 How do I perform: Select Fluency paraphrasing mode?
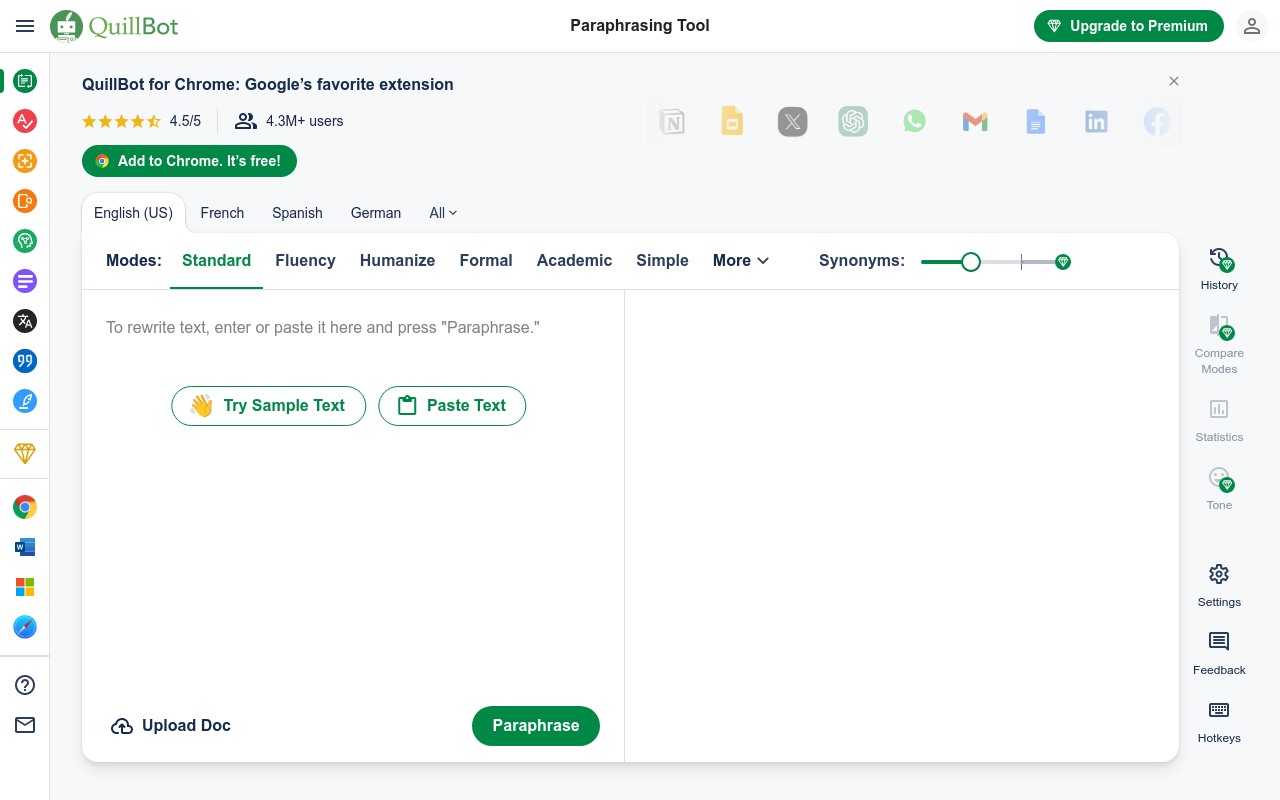click(305, 260)
